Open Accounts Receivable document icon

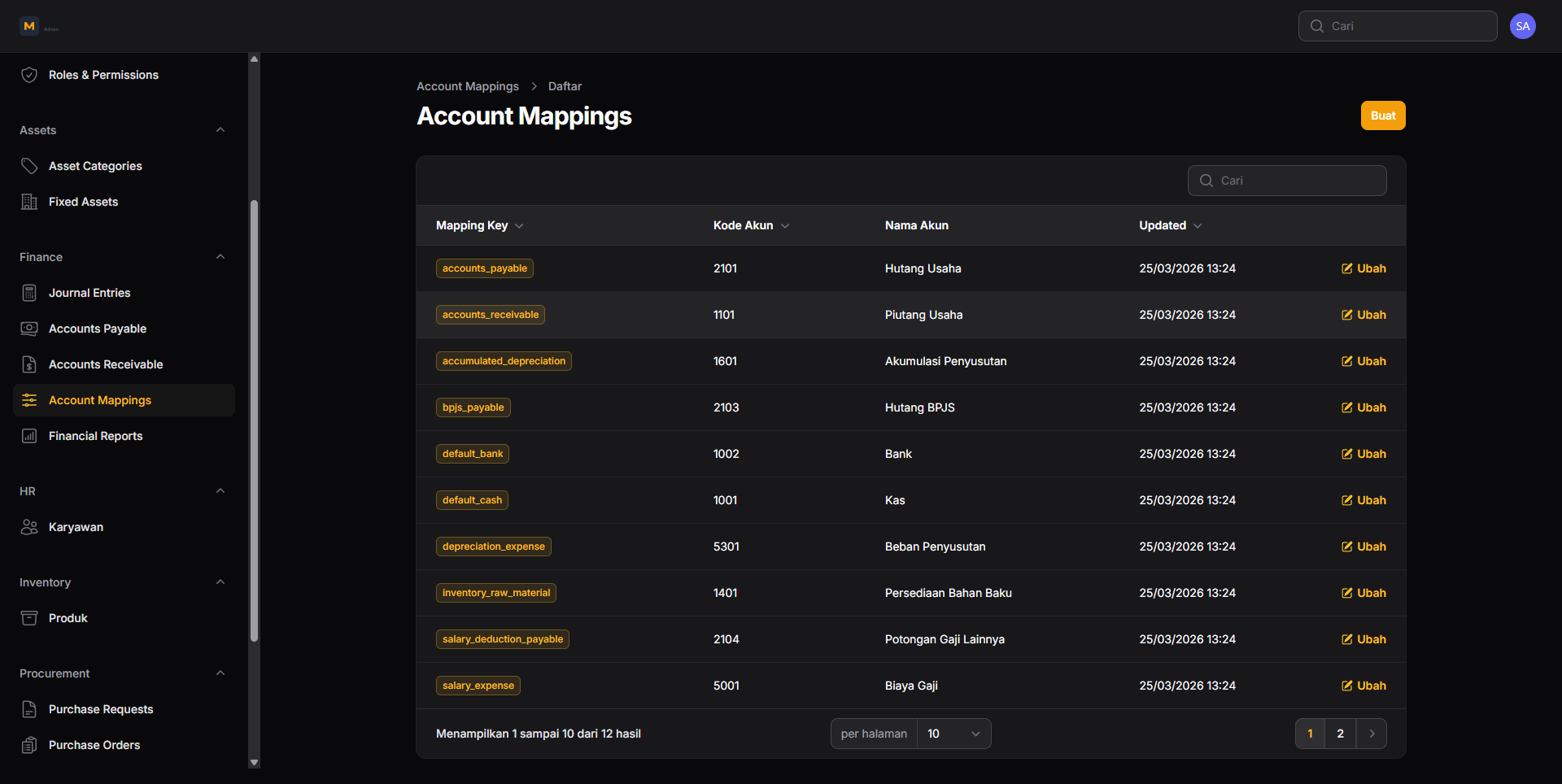[x=29, y=364]
